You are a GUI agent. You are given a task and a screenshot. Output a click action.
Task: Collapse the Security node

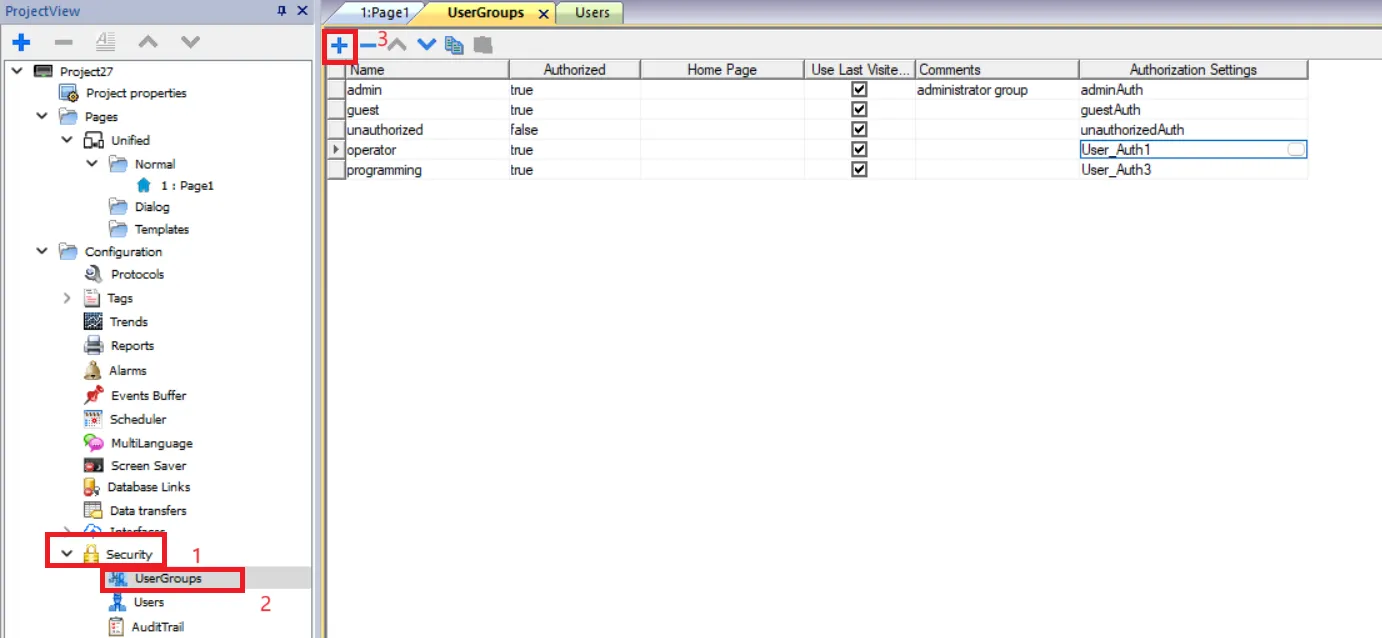pos(67,553)
